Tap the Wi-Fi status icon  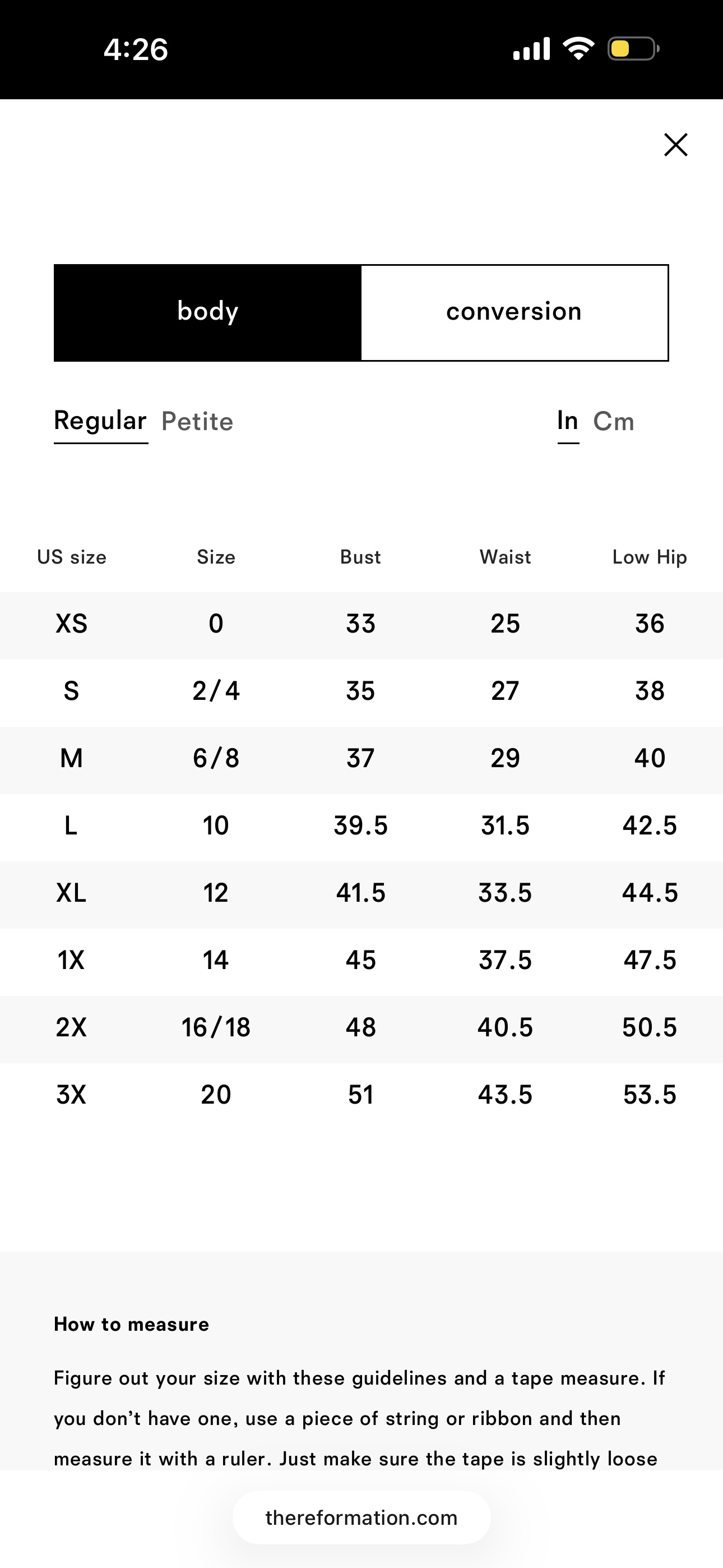point(578,49)
